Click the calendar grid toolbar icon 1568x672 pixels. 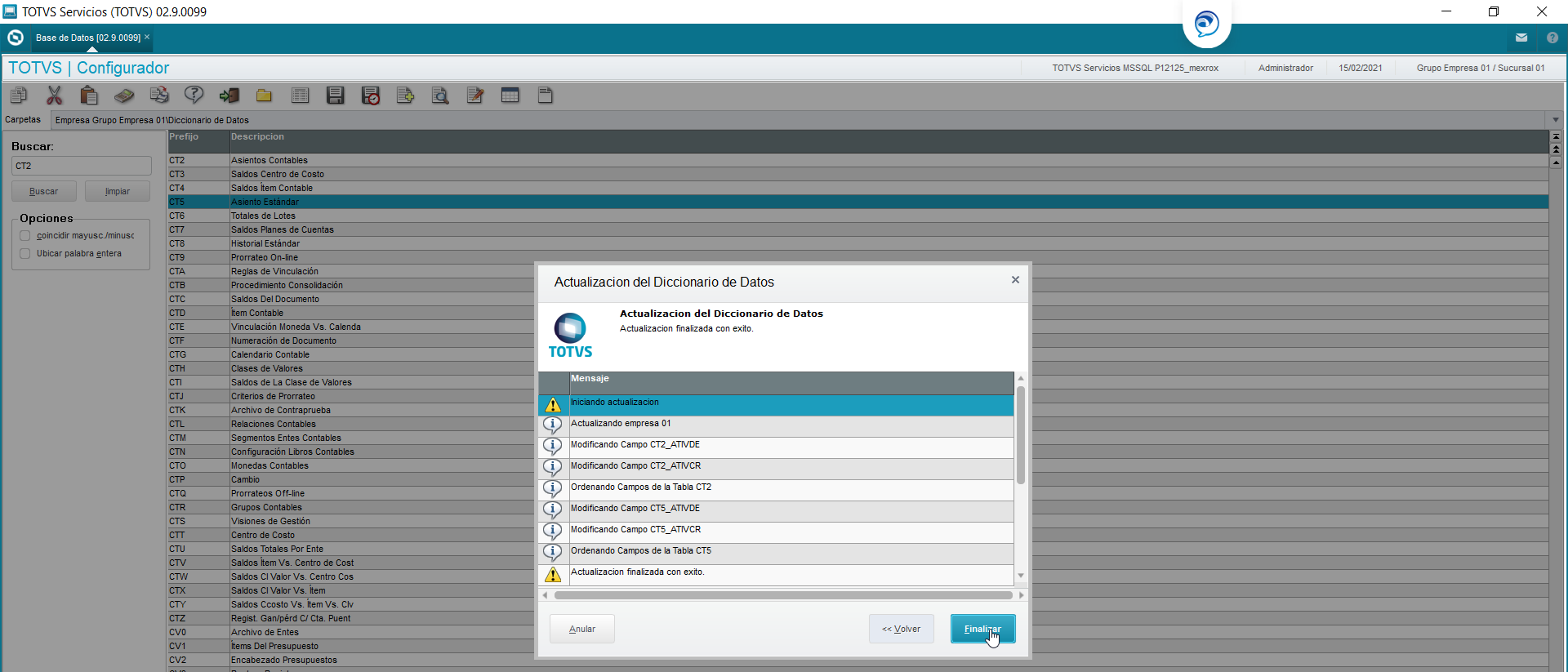coord(510,96)
